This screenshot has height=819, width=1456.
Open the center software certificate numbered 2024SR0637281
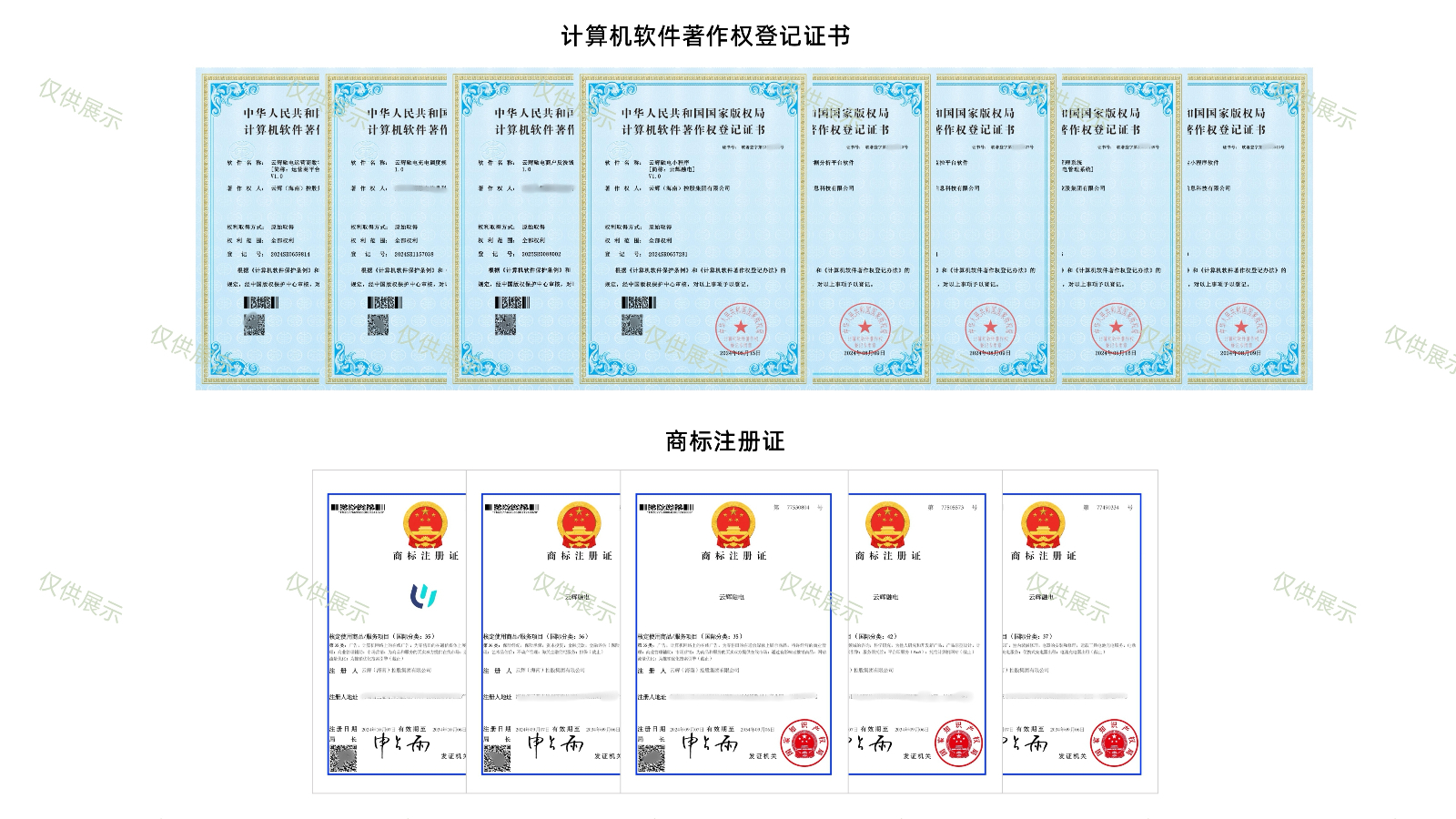tap(693, 229)
